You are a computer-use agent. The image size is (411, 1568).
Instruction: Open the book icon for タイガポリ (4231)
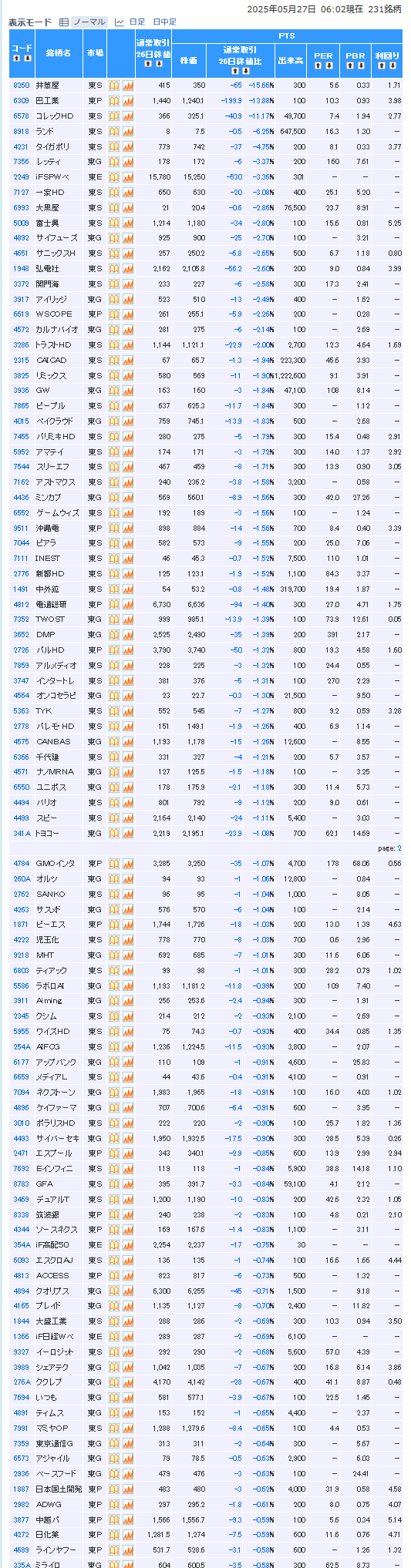click(114, 146)
